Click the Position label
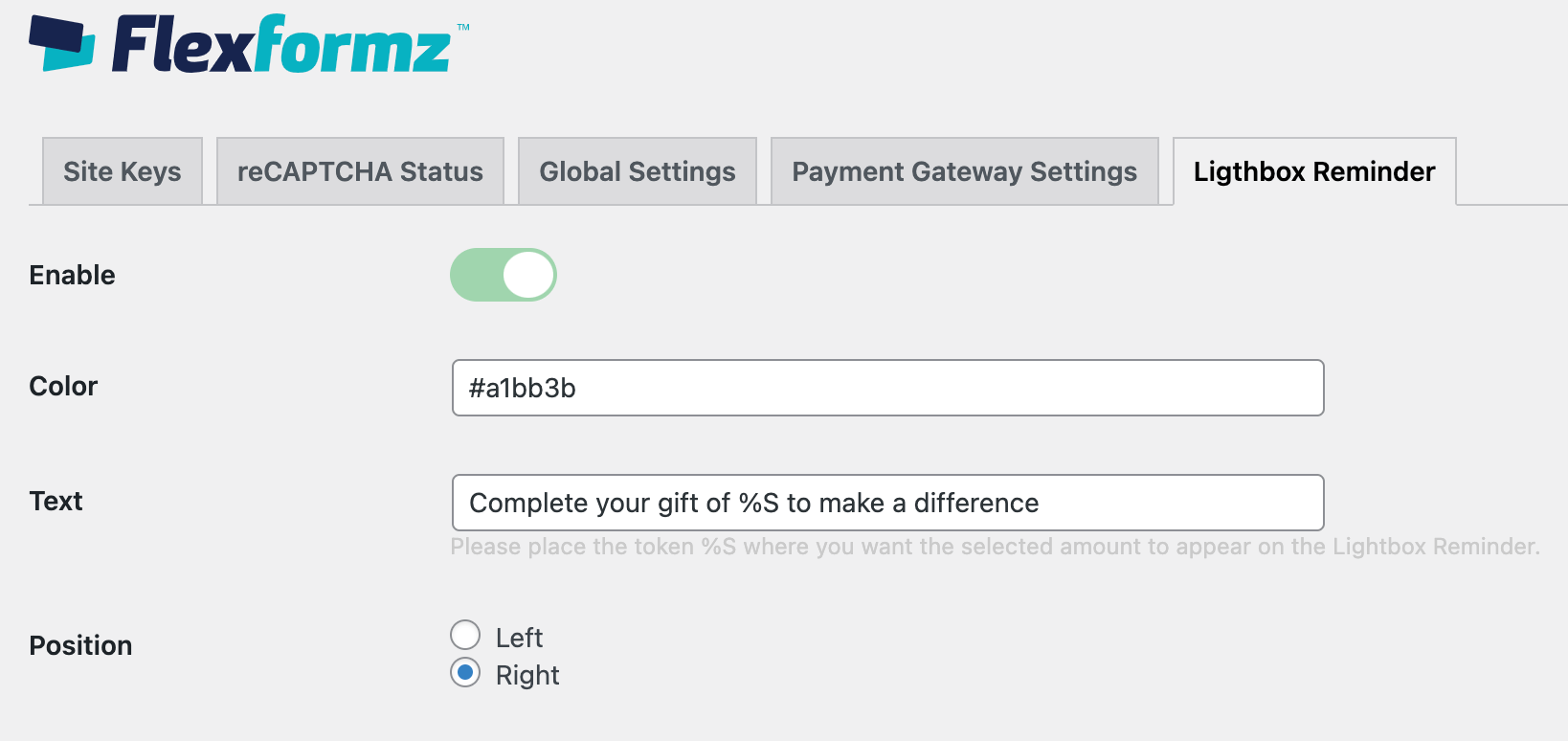The height and width of the screenshot is (741, 1568). coord(80,645)
